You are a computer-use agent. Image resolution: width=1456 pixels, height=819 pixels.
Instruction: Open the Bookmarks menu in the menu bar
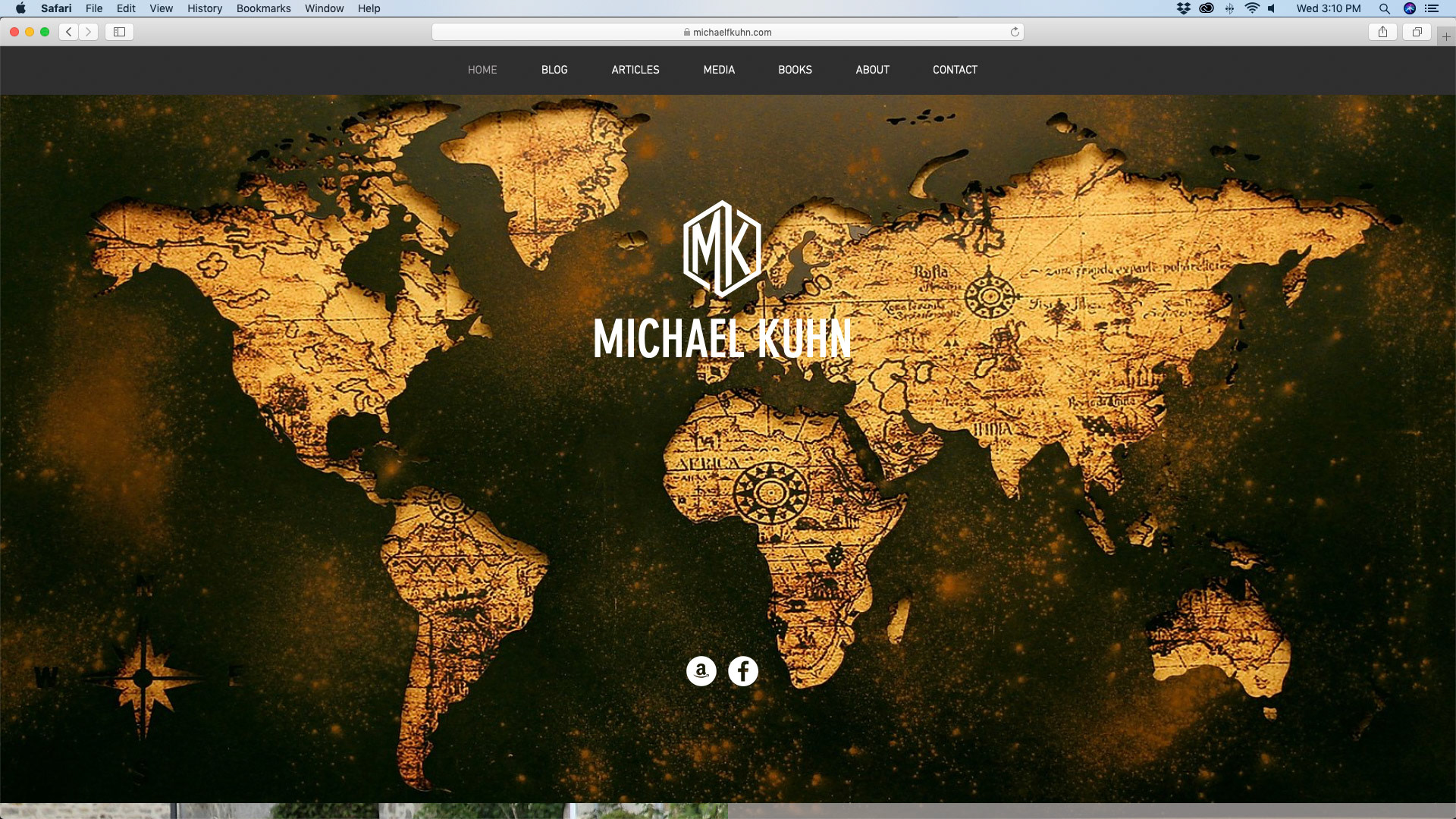pos(263,8)
